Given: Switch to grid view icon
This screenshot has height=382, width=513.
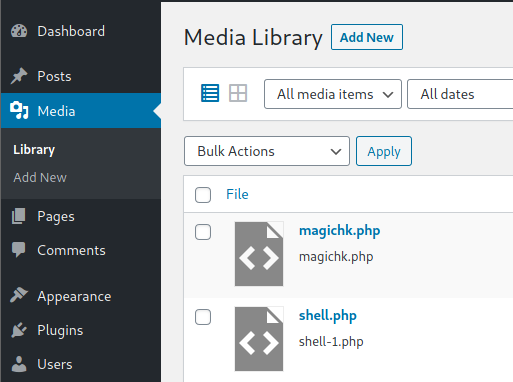Looking at the screenshot, I should 238,93.
